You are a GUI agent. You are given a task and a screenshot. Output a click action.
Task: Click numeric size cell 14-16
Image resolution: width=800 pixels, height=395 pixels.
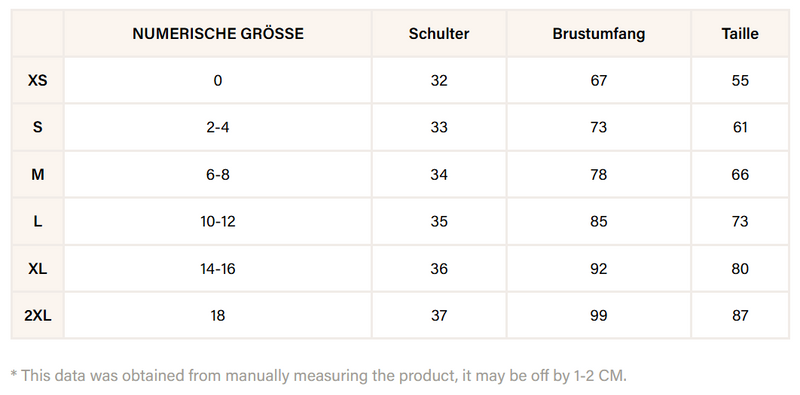point(218,268)
